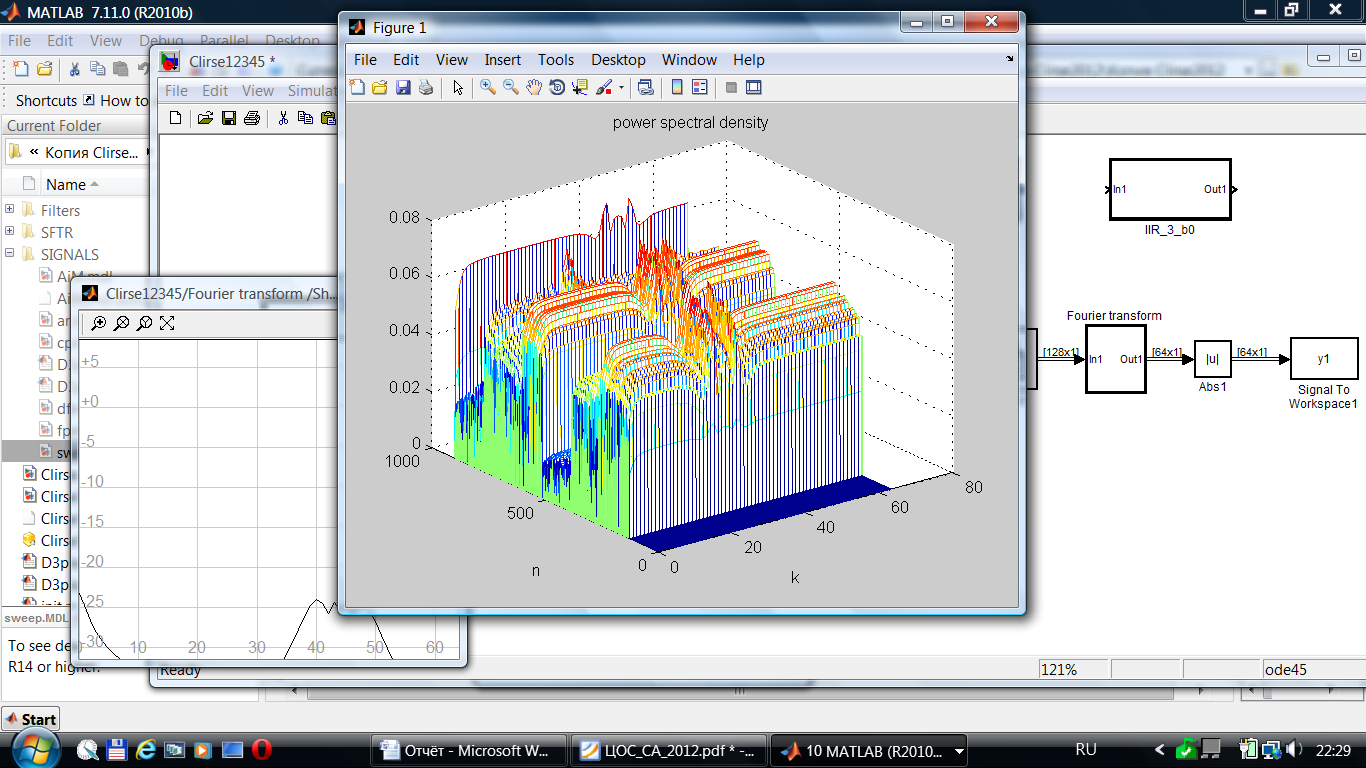Click the Shortcuts label in the MATLAB toolbar
Image resolution: width=1366 pixels, height=768 pixels.
46,100
